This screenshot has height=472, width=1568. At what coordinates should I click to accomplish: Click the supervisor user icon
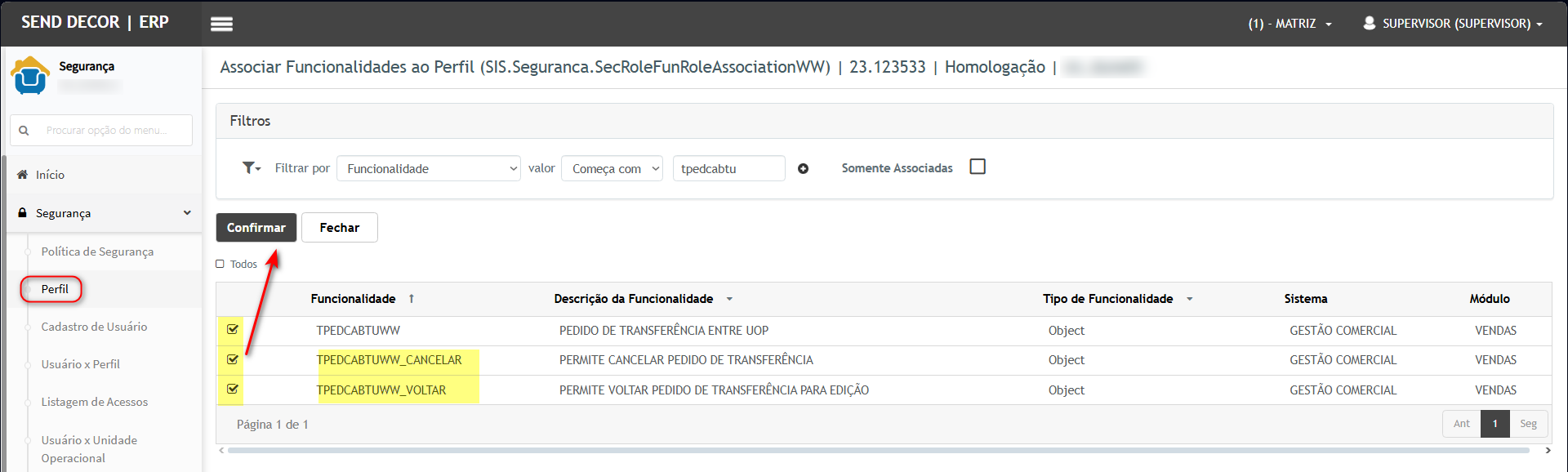1370,23
